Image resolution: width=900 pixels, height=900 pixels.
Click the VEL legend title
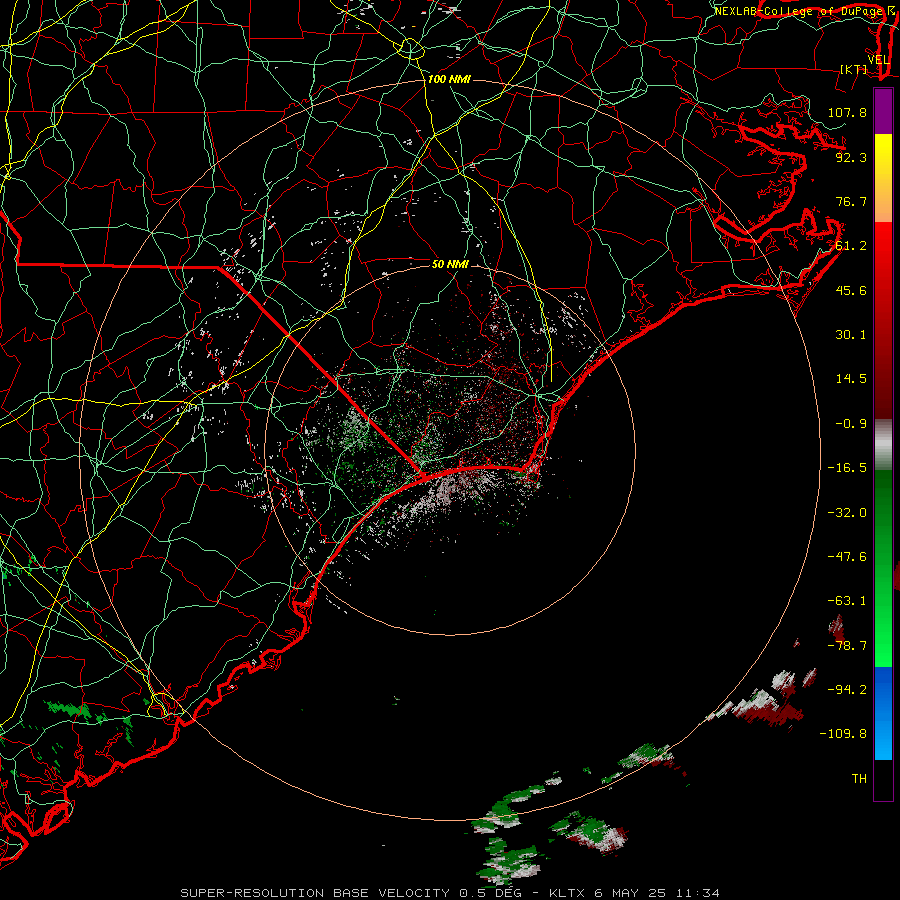[x=878, y=60]
